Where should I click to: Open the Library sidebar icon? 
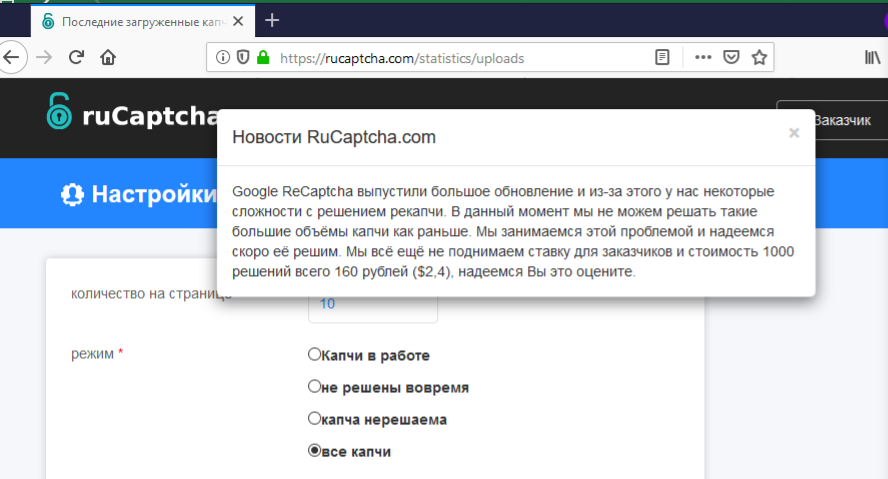(872, 57)
